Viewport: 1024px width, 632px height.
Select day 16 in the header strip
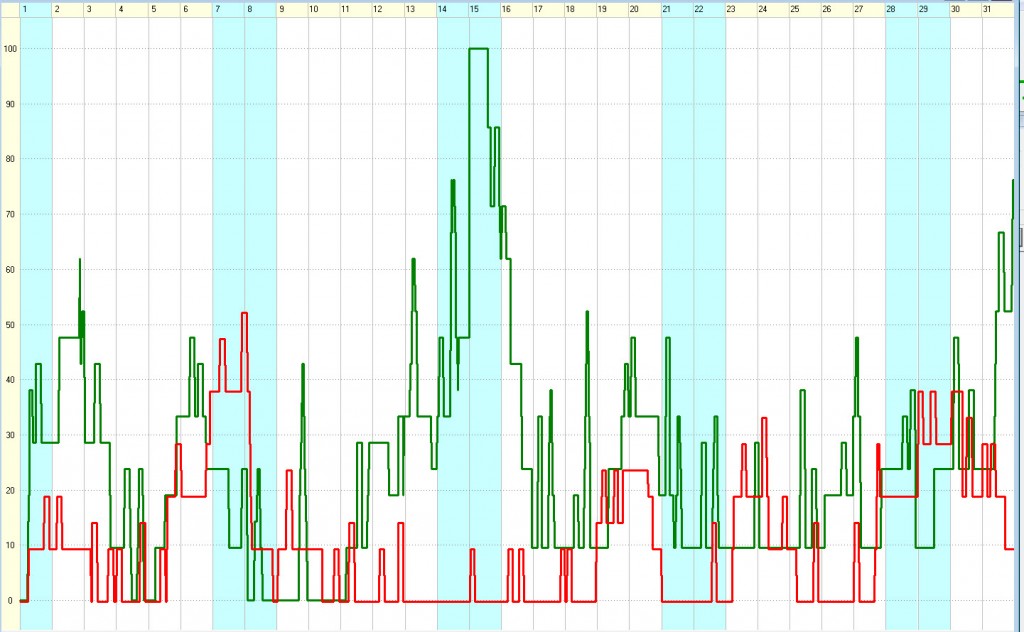coord(517,9)
